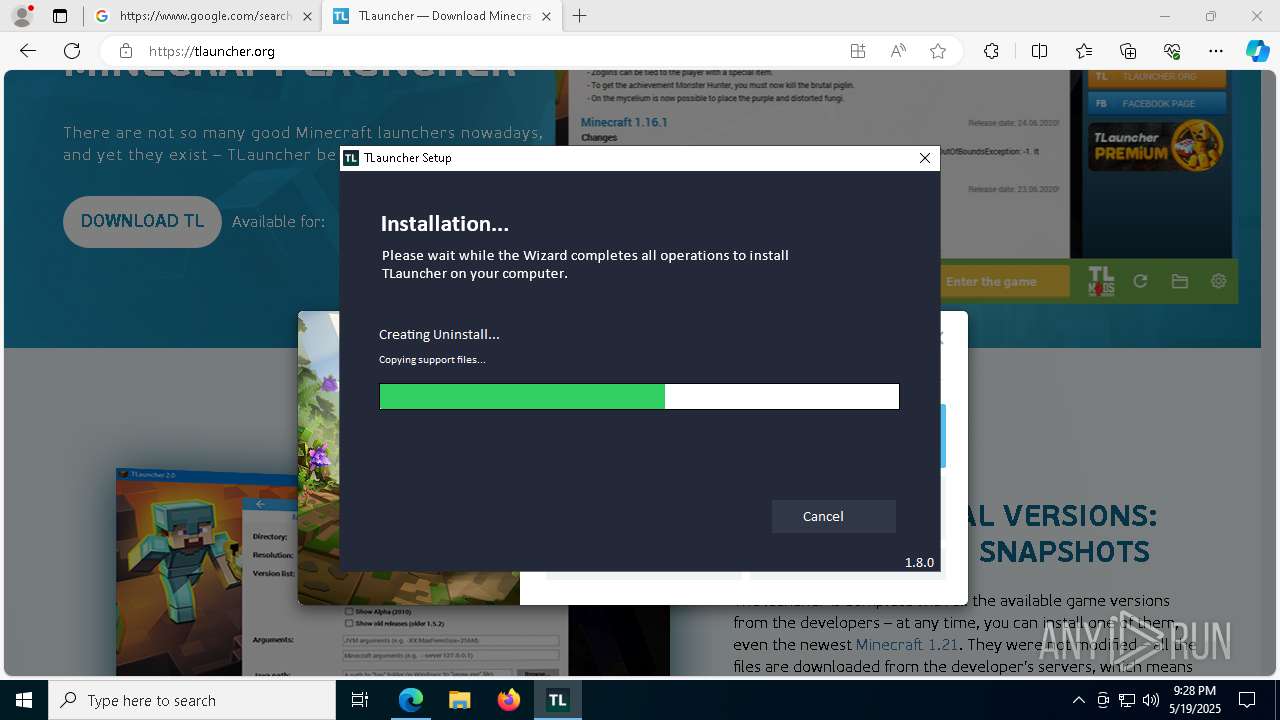The image size is (1280, 720).
Task: Click the browser Back arrow
Action: click(x=28, y=51)
